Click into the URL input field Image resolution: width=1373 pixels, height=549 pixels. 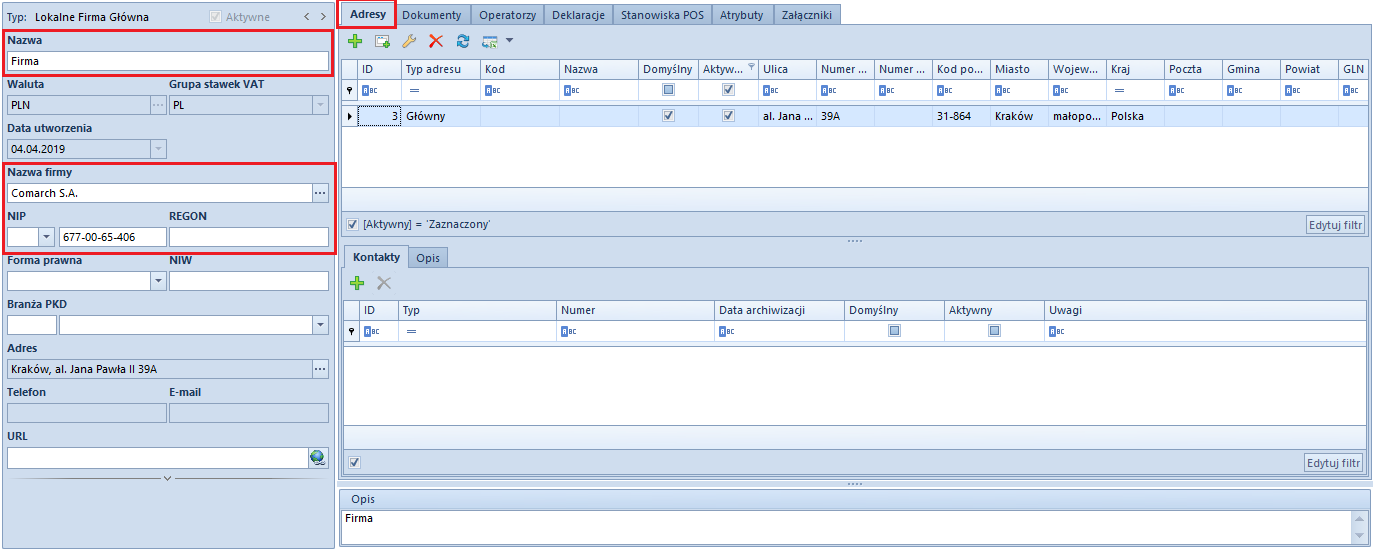click(157, 457)
